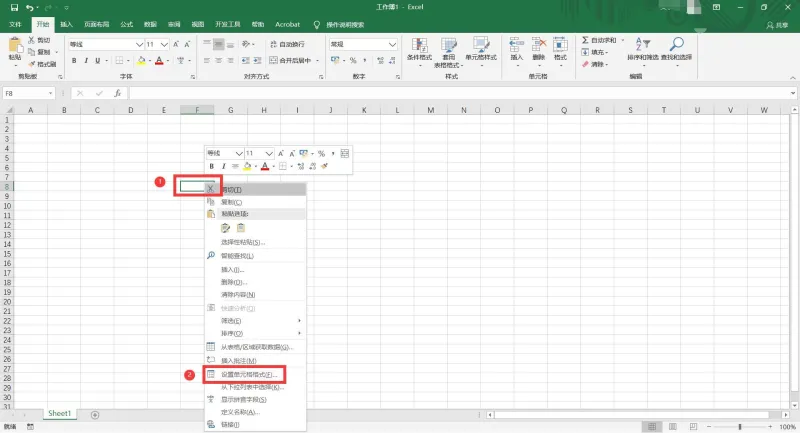The height and width of the screenshot is (433, 800).
Task: Click the Format Painter brush in the ribbon
Action: click(x=32, y=64)
